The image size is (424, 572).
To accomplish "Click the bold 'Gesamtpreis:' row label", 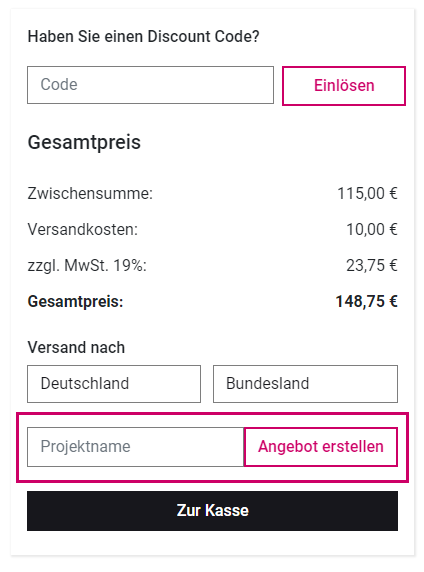I will pos(76,302).
